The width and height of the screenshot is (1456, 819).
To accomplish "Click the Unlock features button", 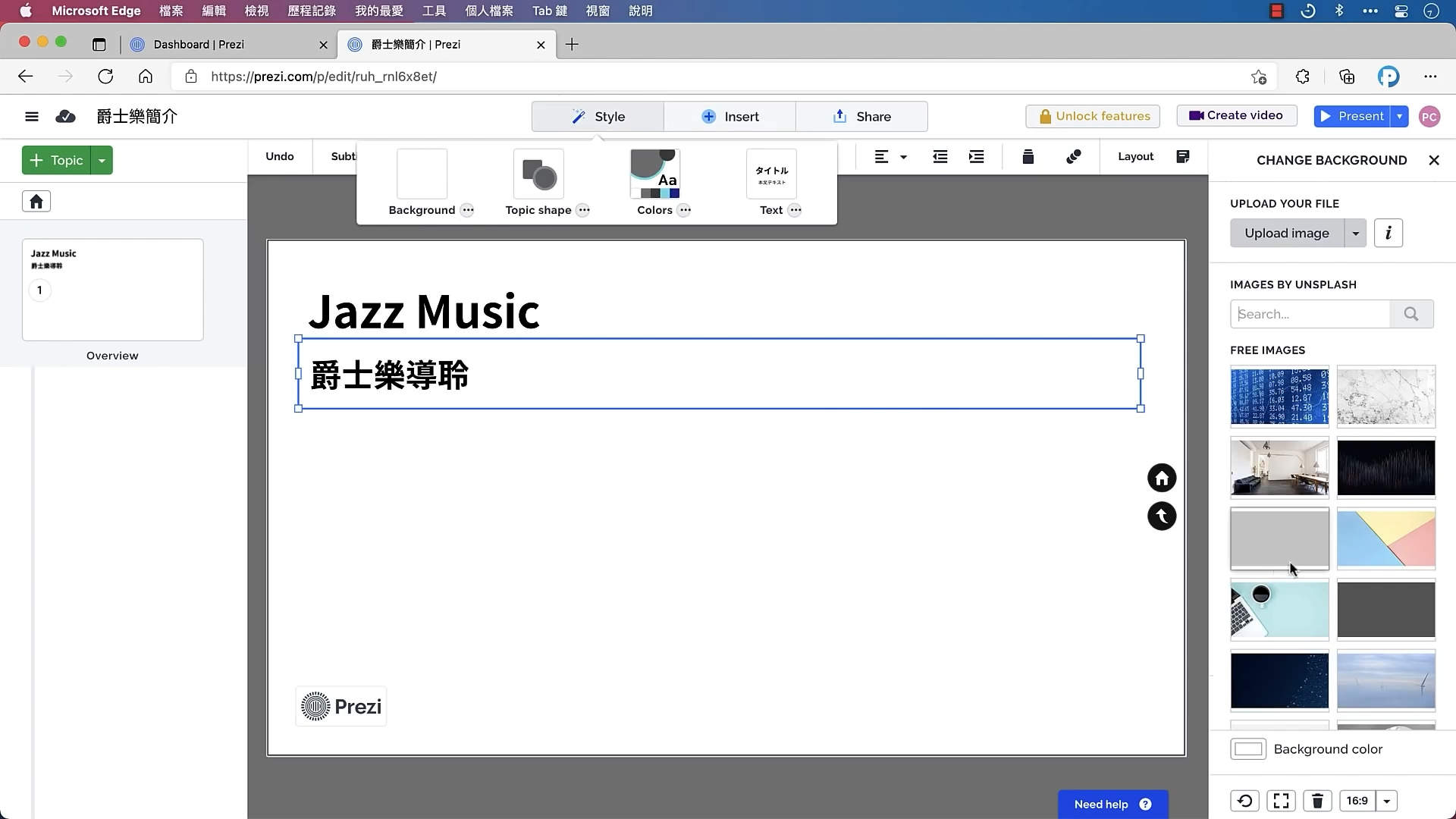I will [x=1092, y=116].
